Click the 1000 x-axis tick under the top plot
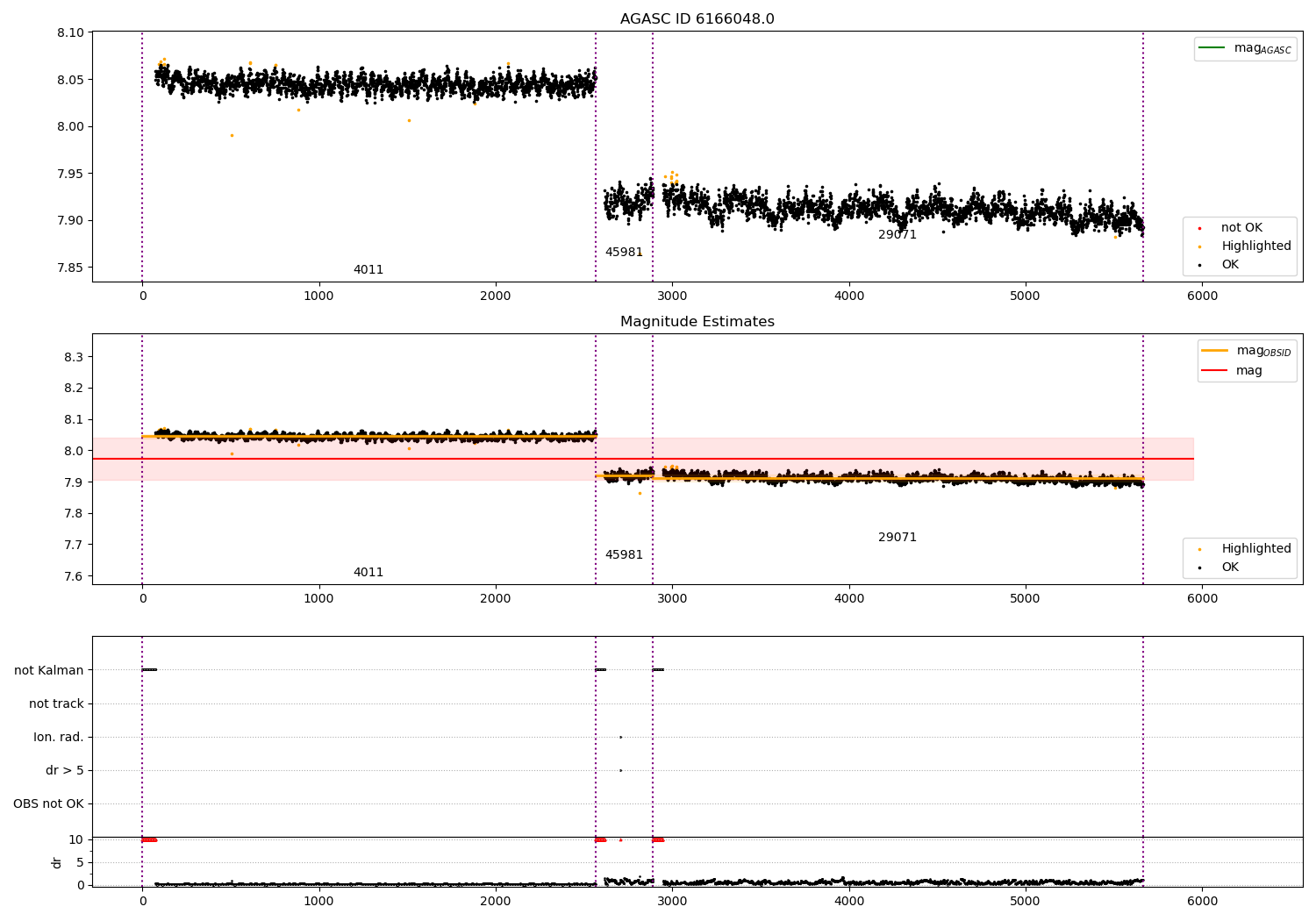 319,296
